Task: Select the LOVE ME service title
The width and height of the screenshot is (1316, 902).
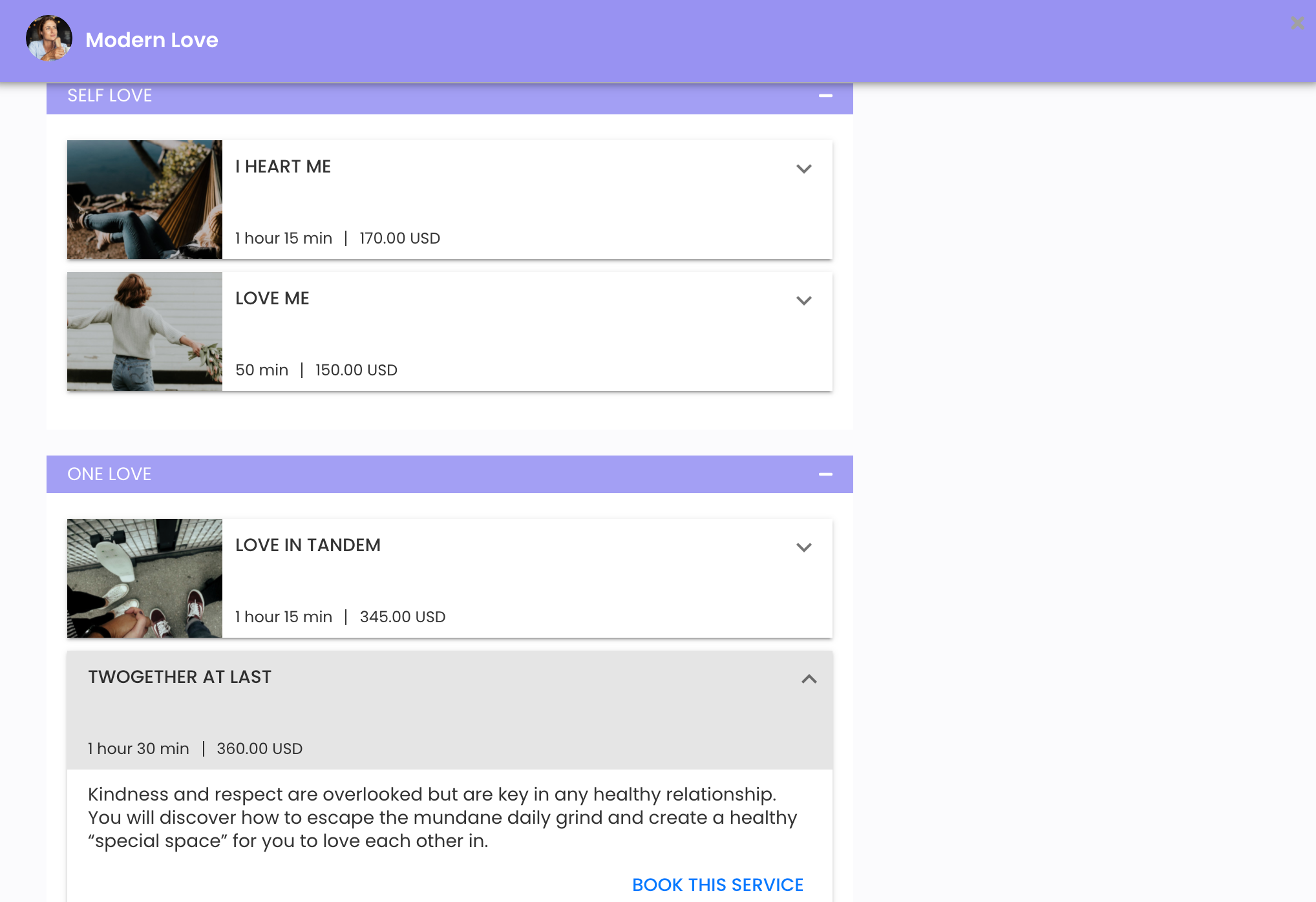Action: 272,299
